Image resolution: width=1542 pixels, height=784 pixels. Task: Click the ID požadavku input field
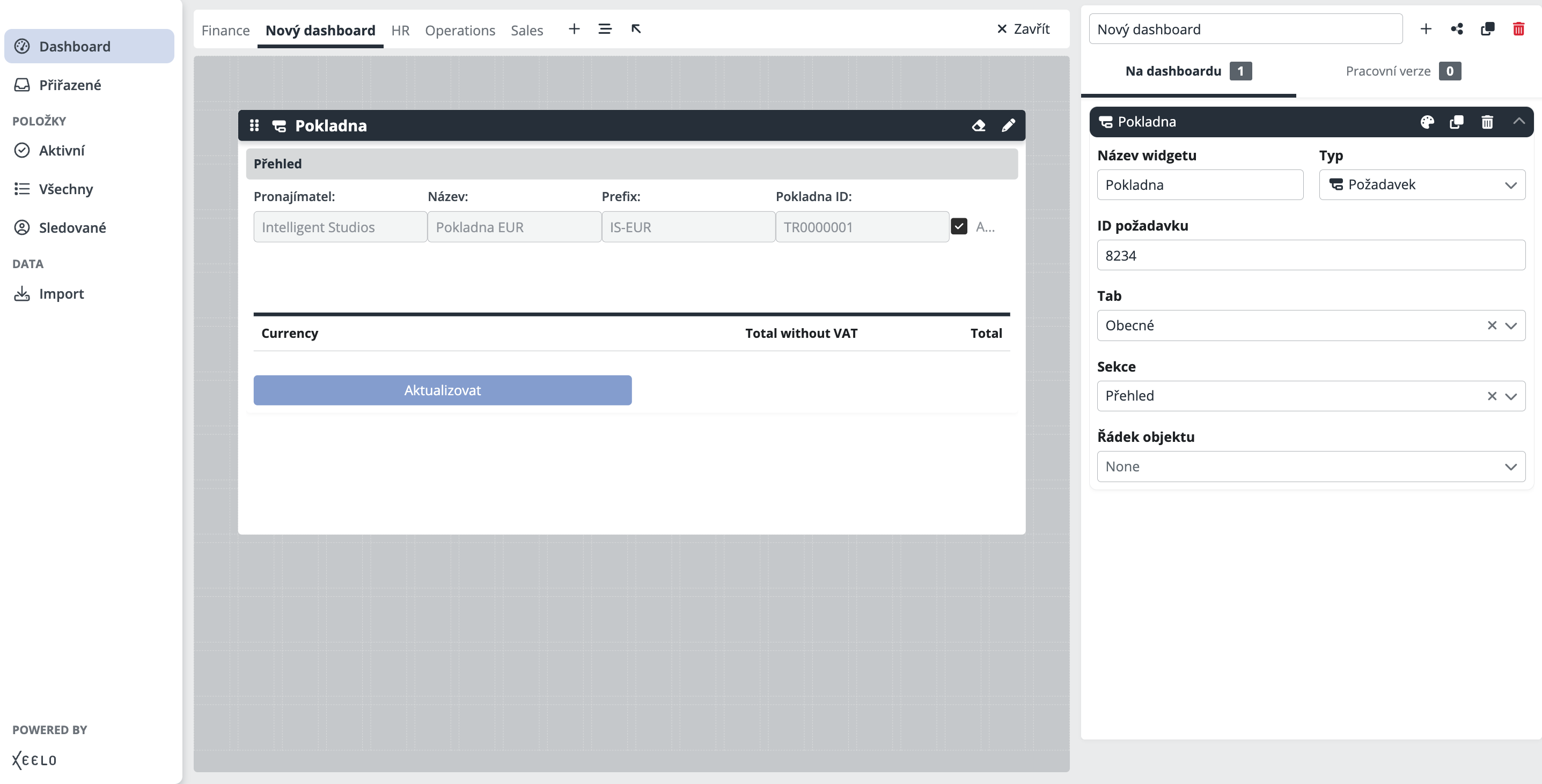pos(1311,256)
